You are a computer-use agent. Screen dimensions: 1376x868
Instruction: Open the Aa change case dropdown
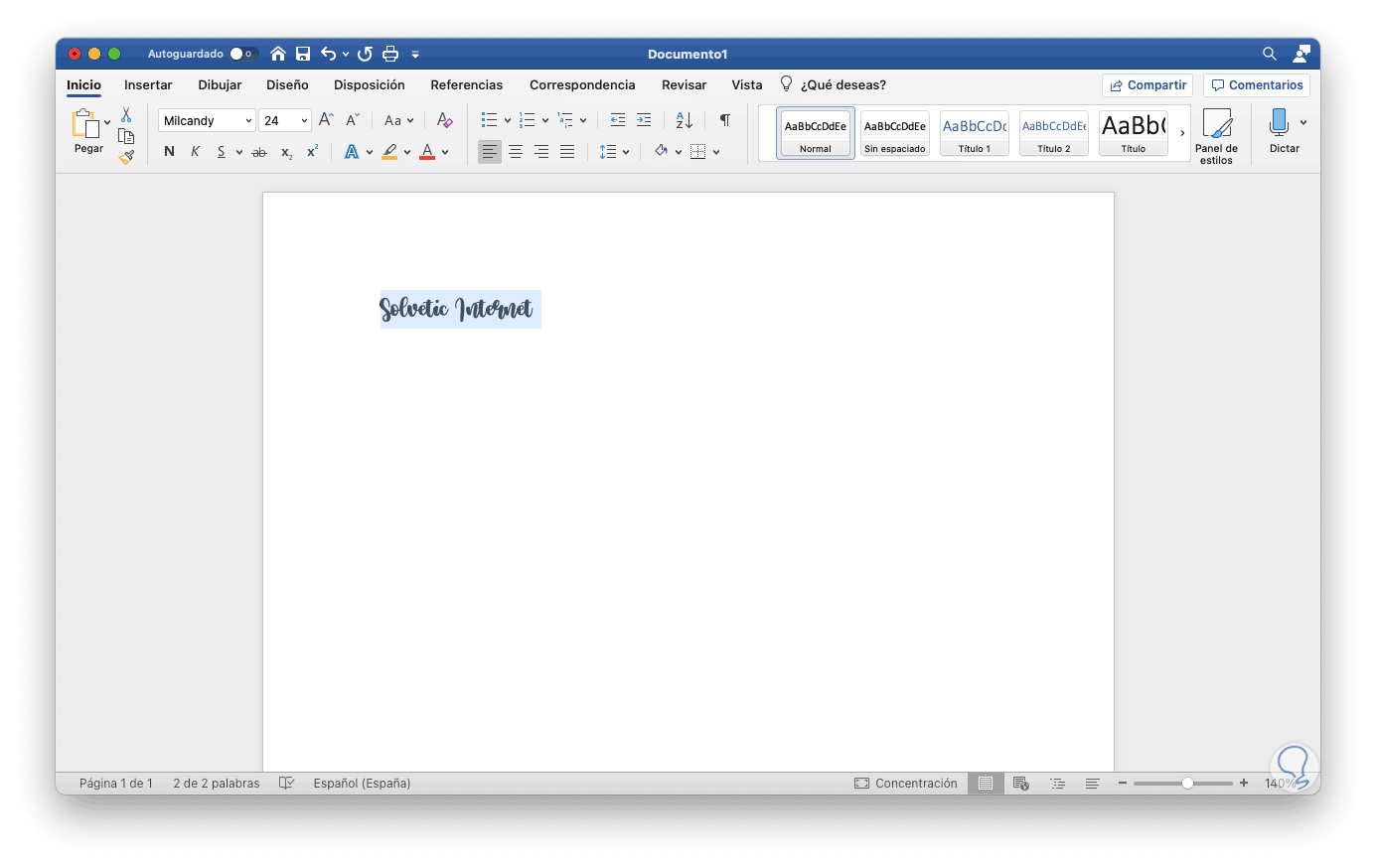coord(398,120)
